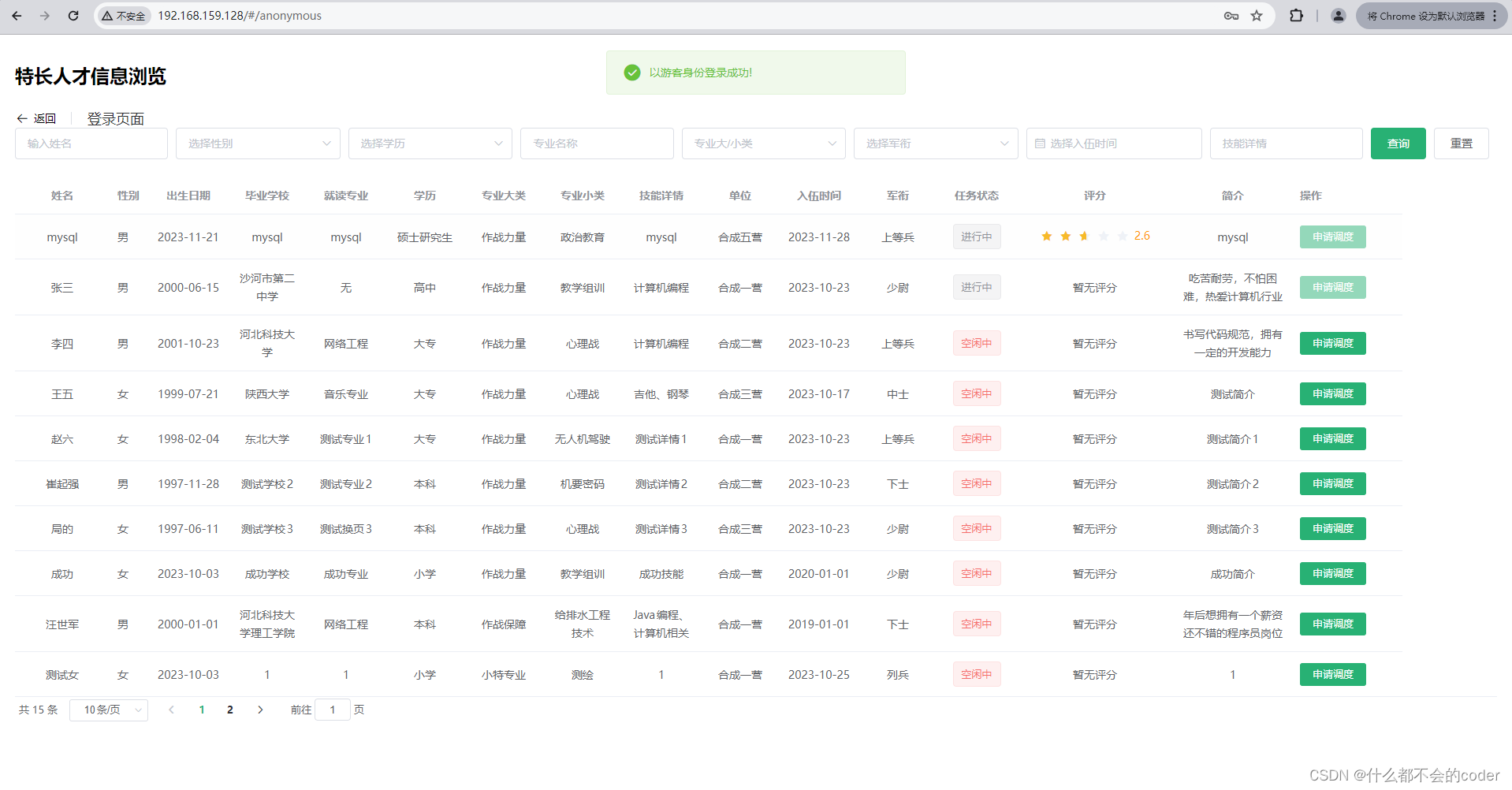Click the 空闲中 status tag for 测试女
Image resolution: width=1512 pixels, height=790 pixels.
click(x=977, y=674)
